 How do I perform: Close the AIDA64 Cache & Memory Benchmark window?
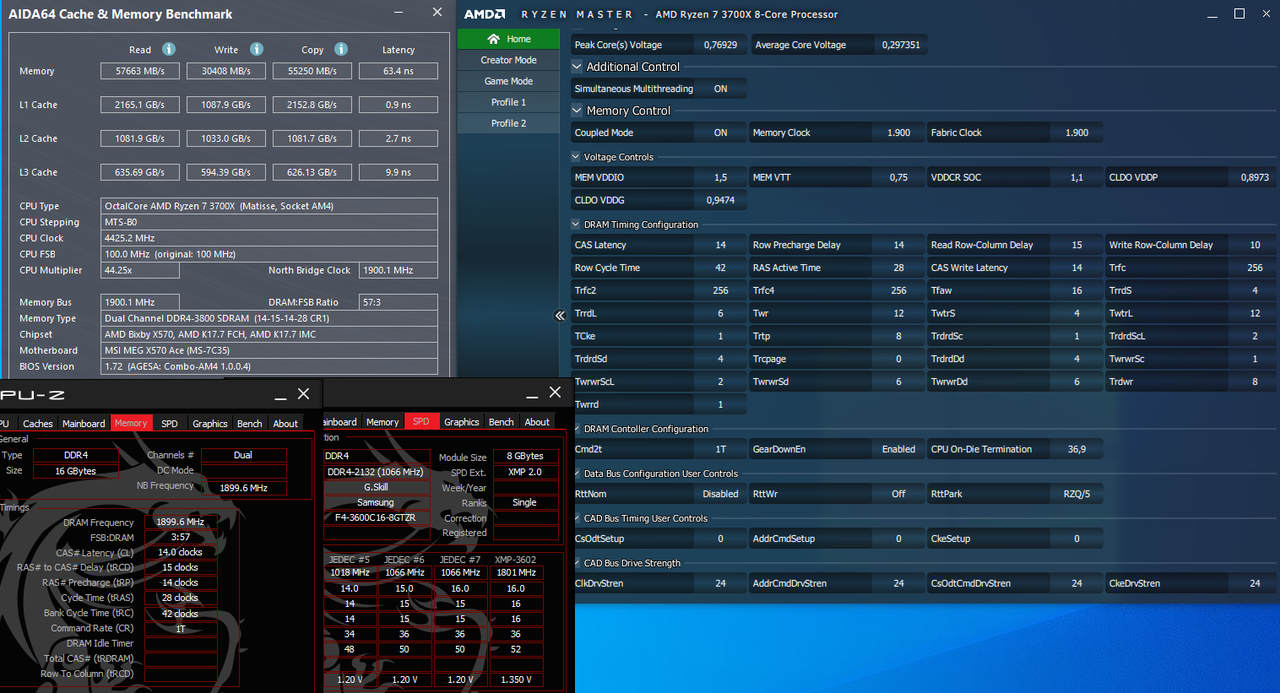437,13
